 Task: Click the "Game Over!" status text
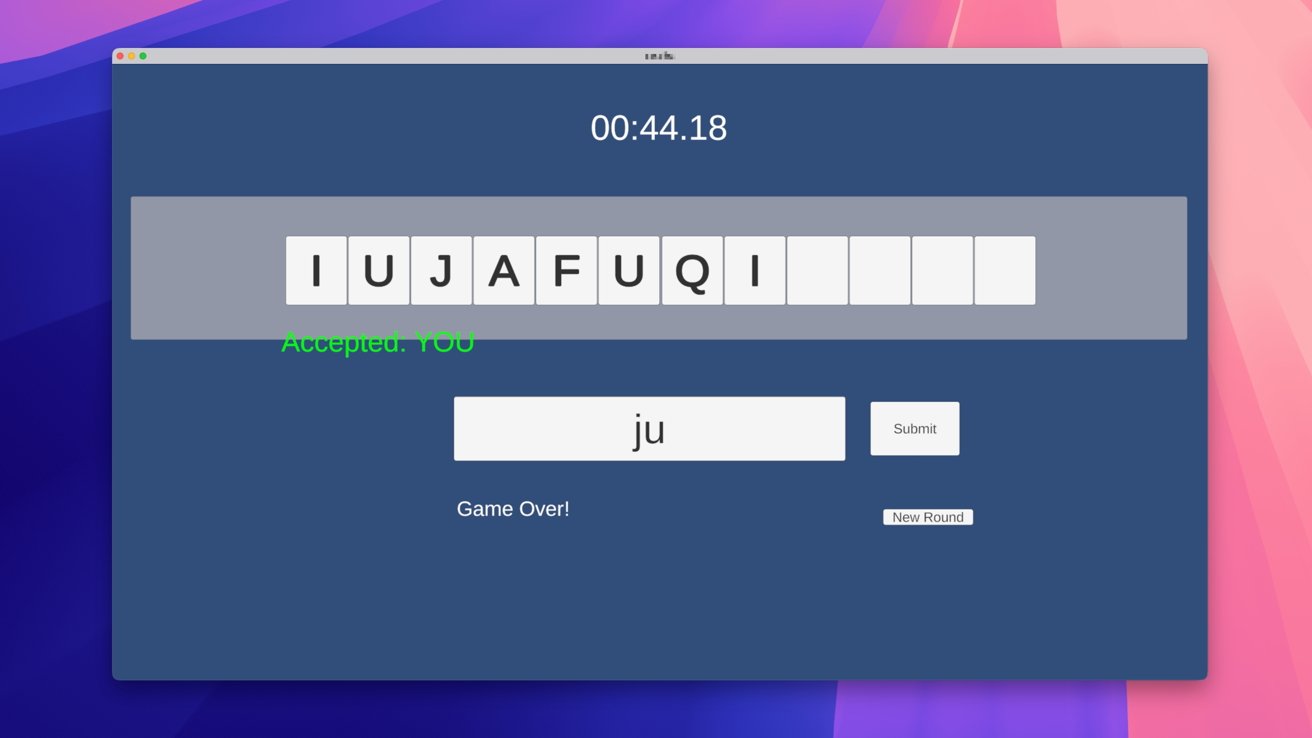pos(513,509)
